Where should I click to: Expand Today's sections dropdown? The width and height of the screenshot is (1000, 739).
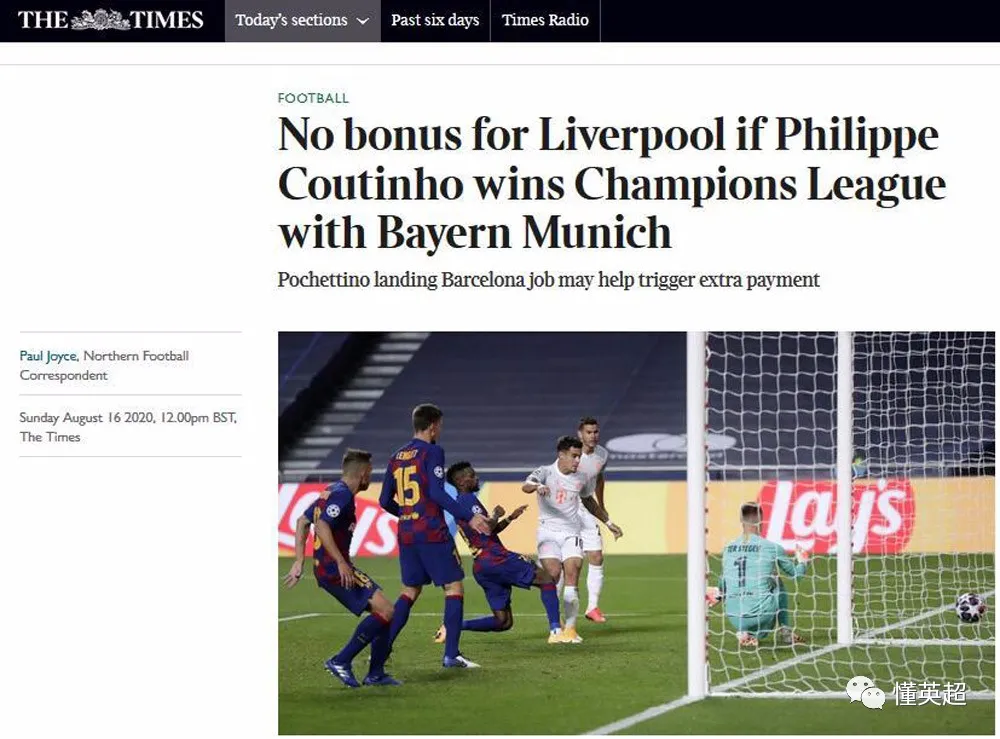tap(302, 20)
